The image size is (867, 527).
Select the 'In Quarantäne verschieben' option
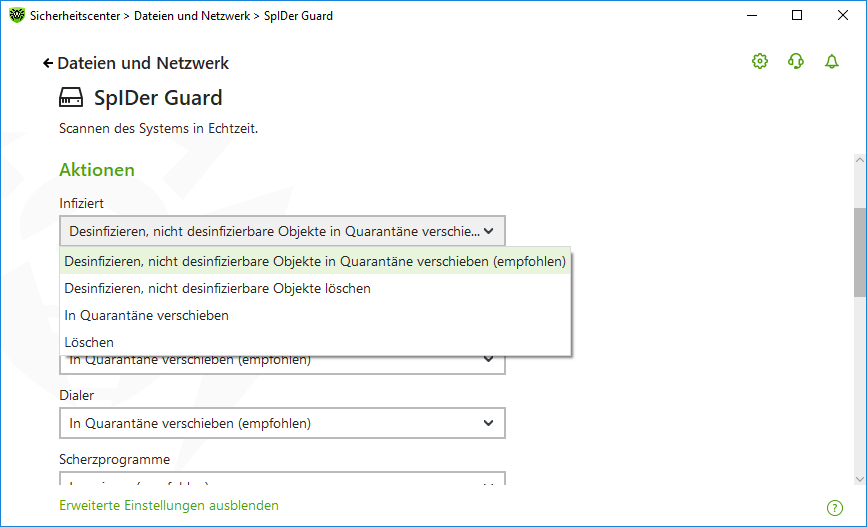315,315
